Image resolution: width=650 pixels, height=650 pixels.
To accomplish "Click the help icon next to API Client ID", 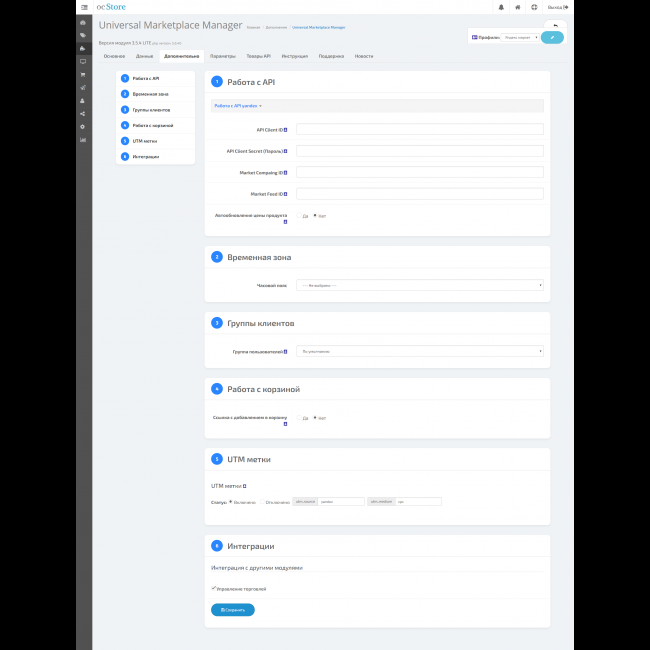I will [x=288, y=129].
